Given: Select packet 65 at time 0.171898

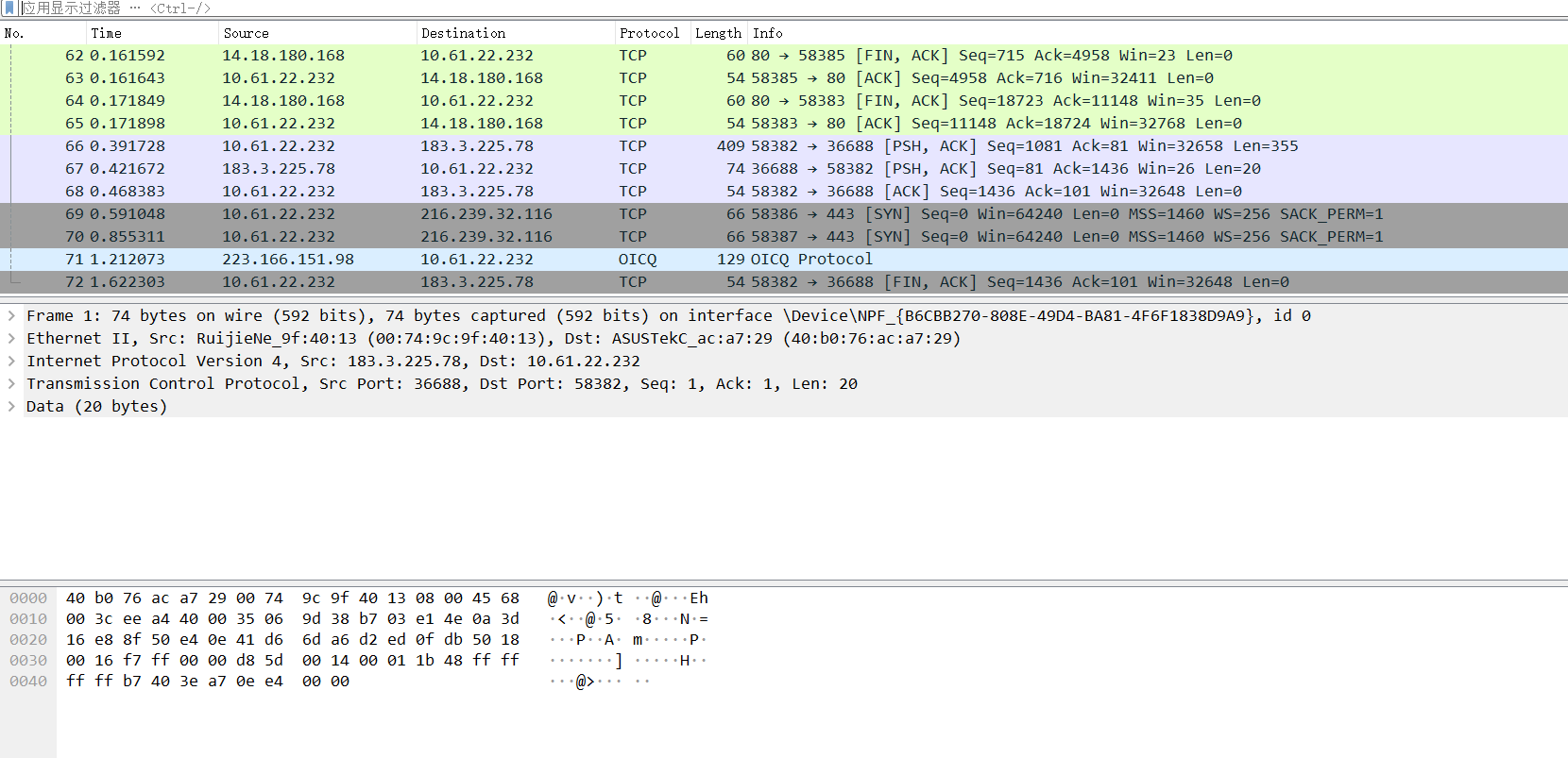Looking at the screenshot, I should 784,124.
